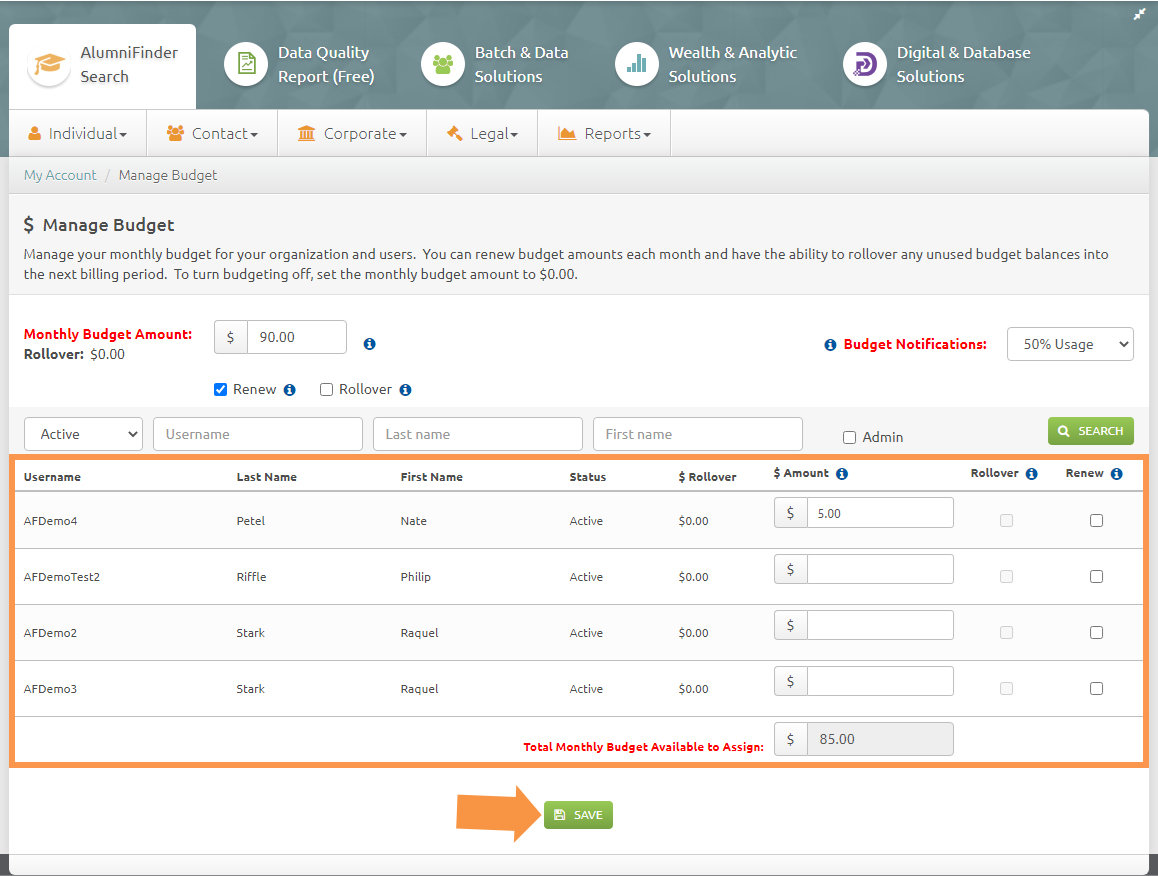The image size is (1158, 876).
Task: Open the Active status filter dropdown
Action: coord(83,434)
